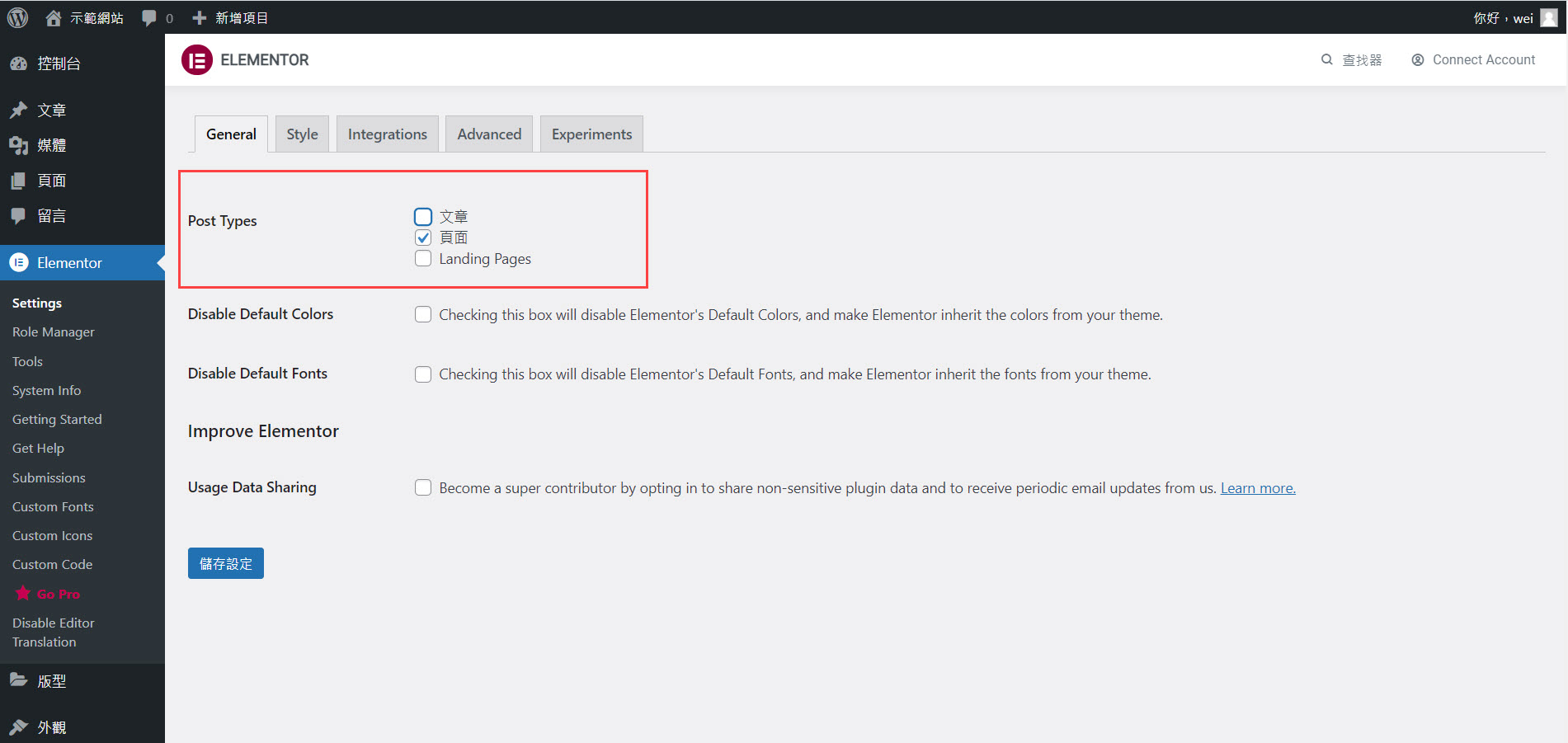Click the search magnifier icon 查找器
This screenshot has height=743, width=1568.
click(x=1327, y=59)
